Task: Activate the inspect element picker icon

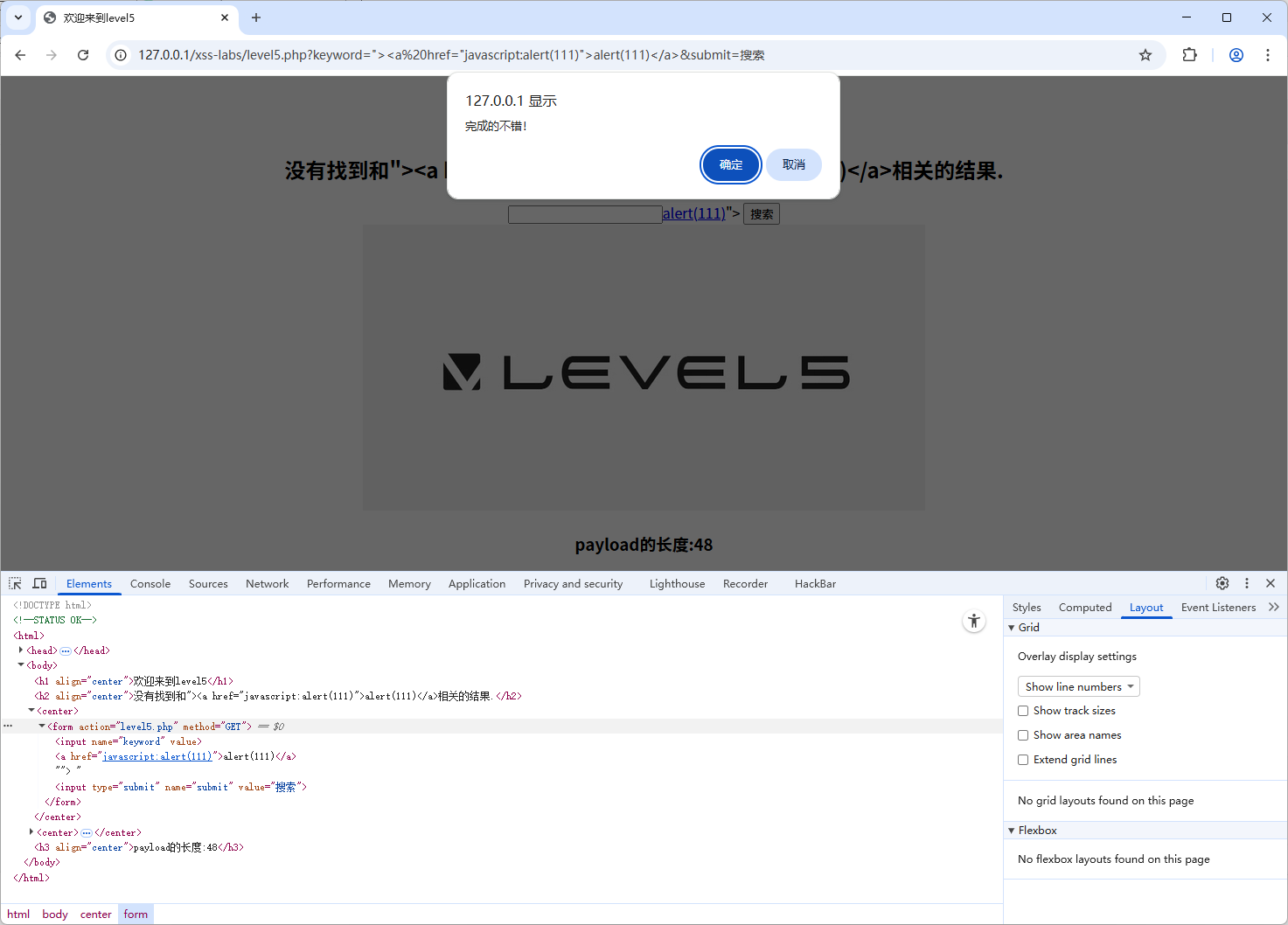Action: pos(15,583)
